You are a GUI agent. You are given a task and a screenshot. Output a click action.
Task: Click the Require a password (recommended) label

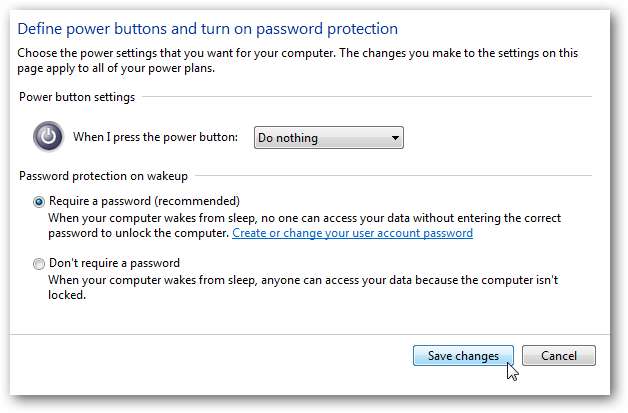click(144, 201)
